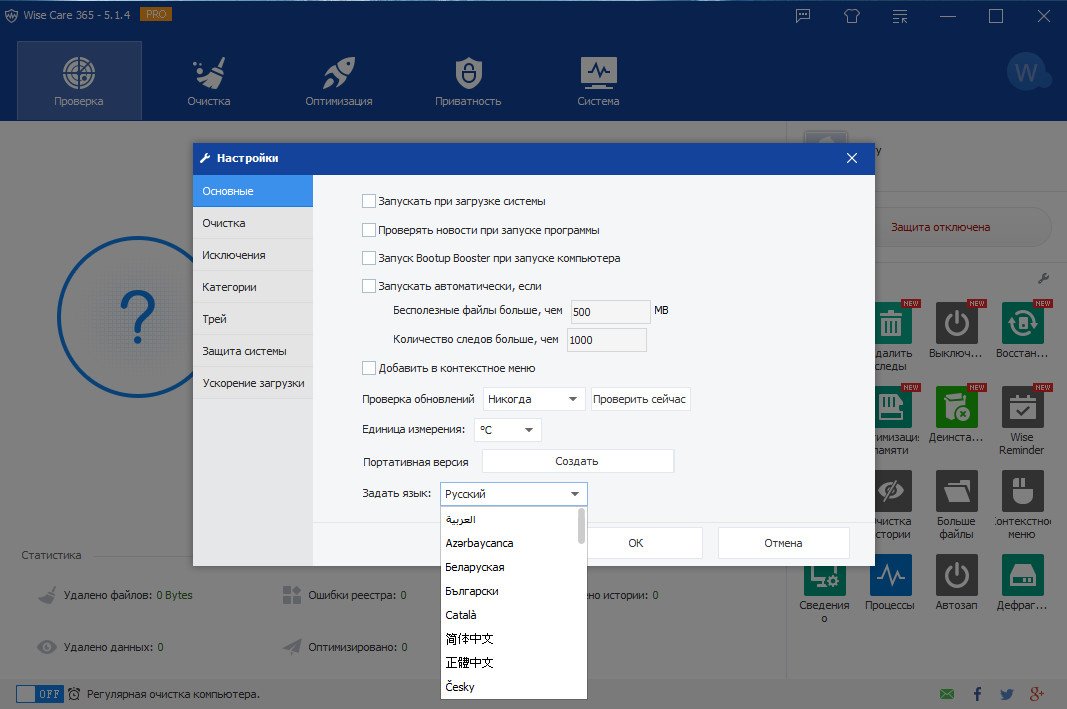Click the 500 MB input field
1067x709 pixels.
coord(610,312)
